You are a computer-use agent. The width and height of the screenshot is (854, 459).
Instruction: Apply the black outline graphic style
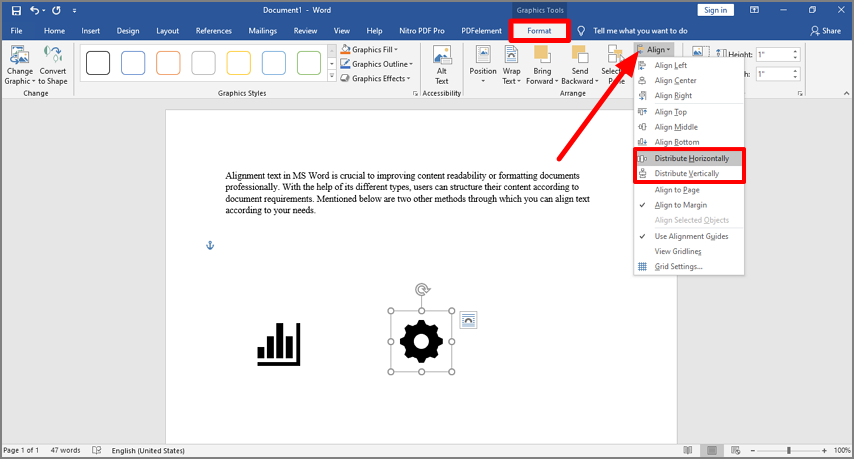point(98,63)
